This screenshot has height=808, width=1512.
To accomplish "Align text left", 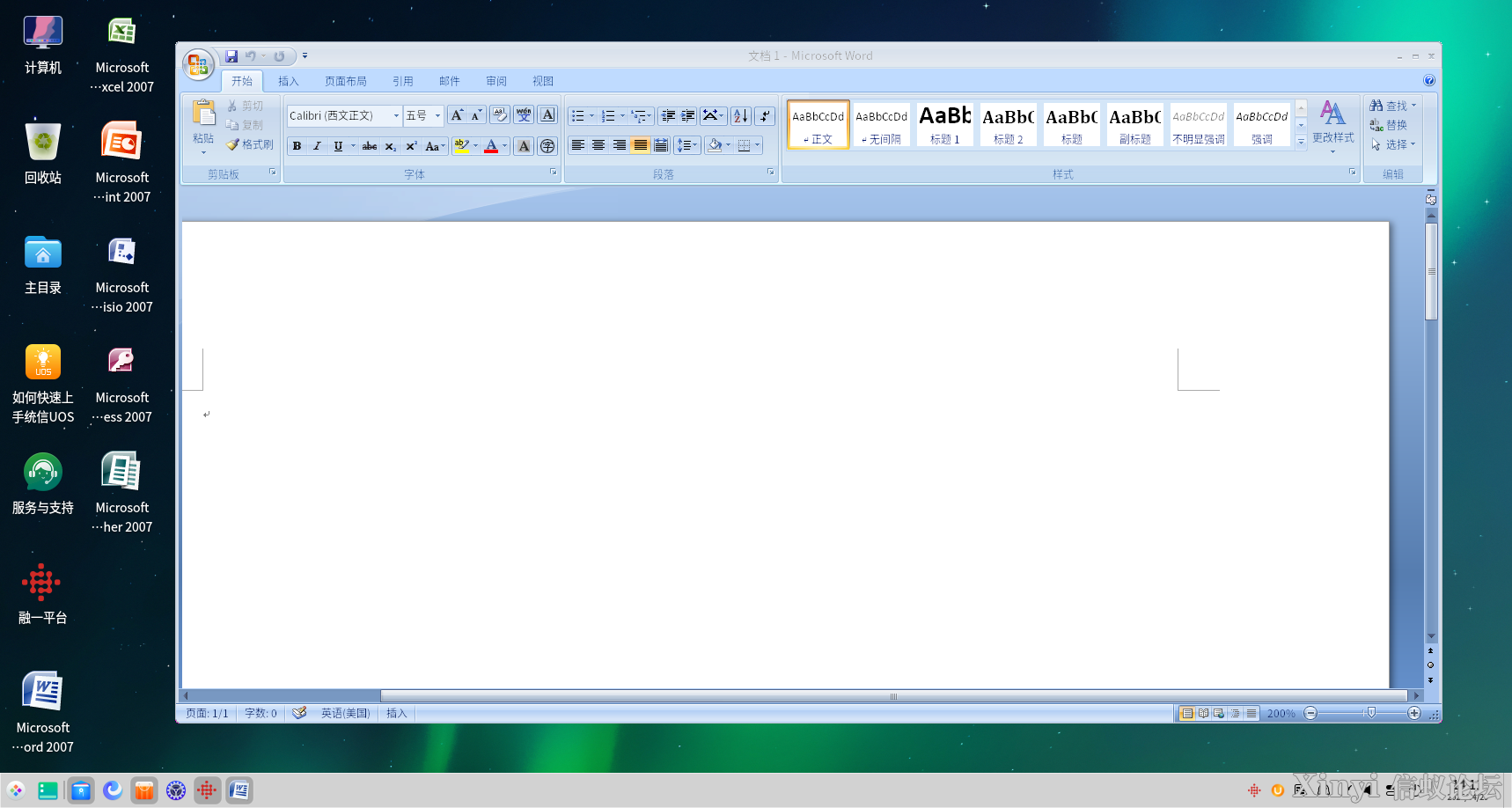I will pyautogui.click(x=577, y=145).
